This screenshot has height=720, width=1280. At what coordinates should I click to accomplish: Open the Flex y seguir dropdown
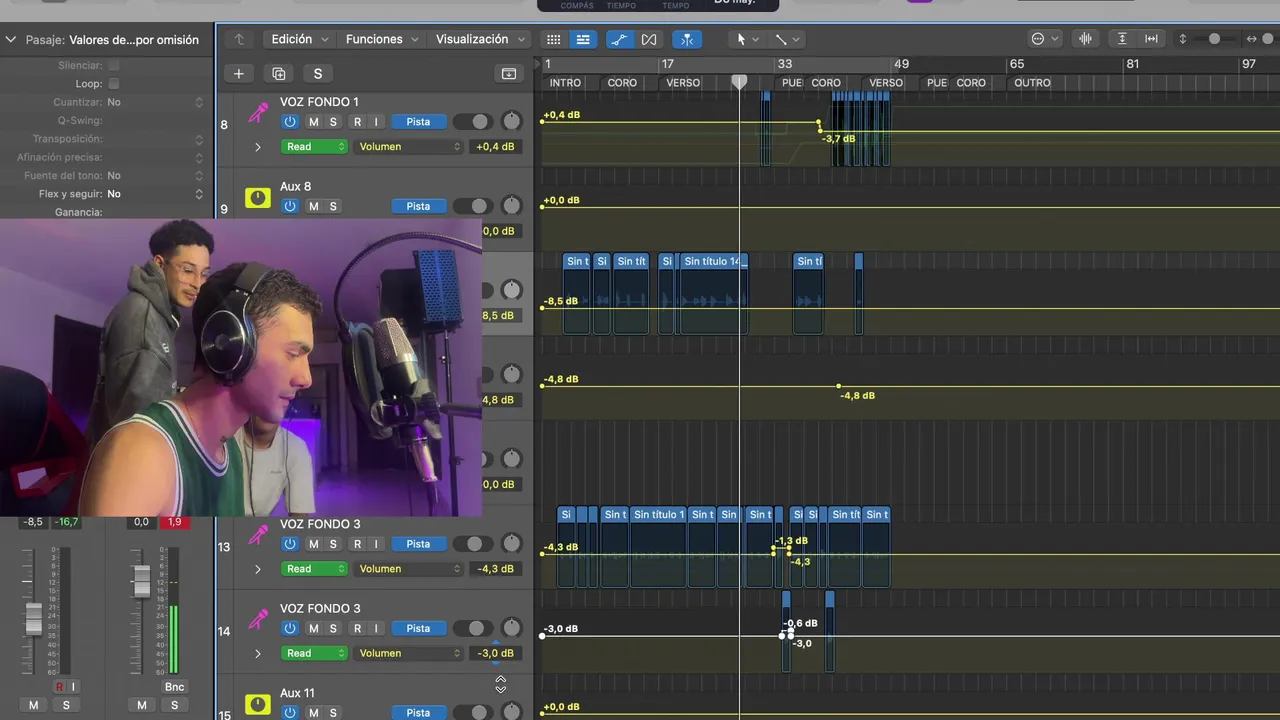click(x=155, y=194)
